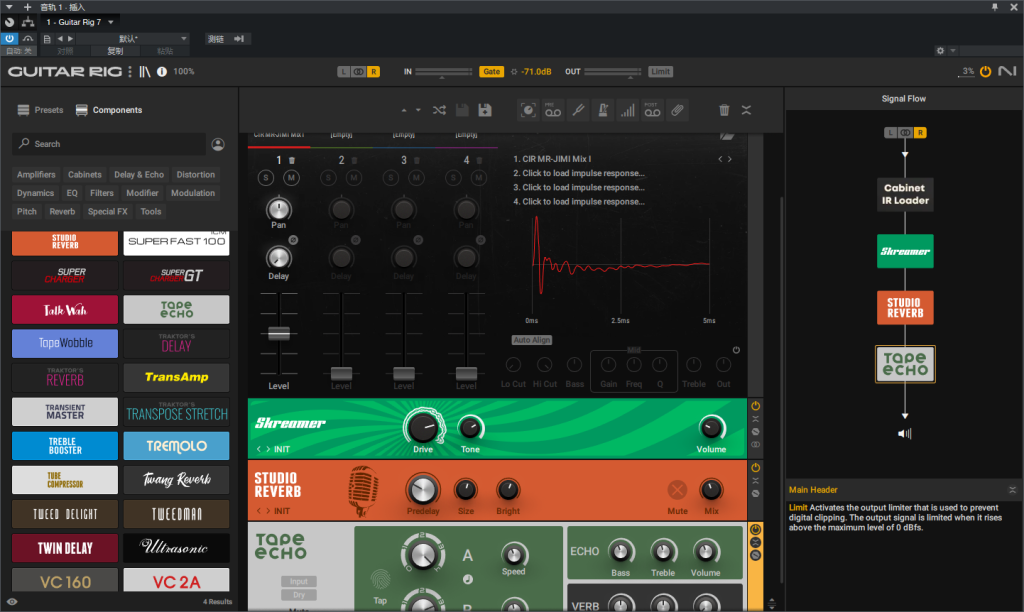Open the title bar dropdown triangle

point(9,7)
